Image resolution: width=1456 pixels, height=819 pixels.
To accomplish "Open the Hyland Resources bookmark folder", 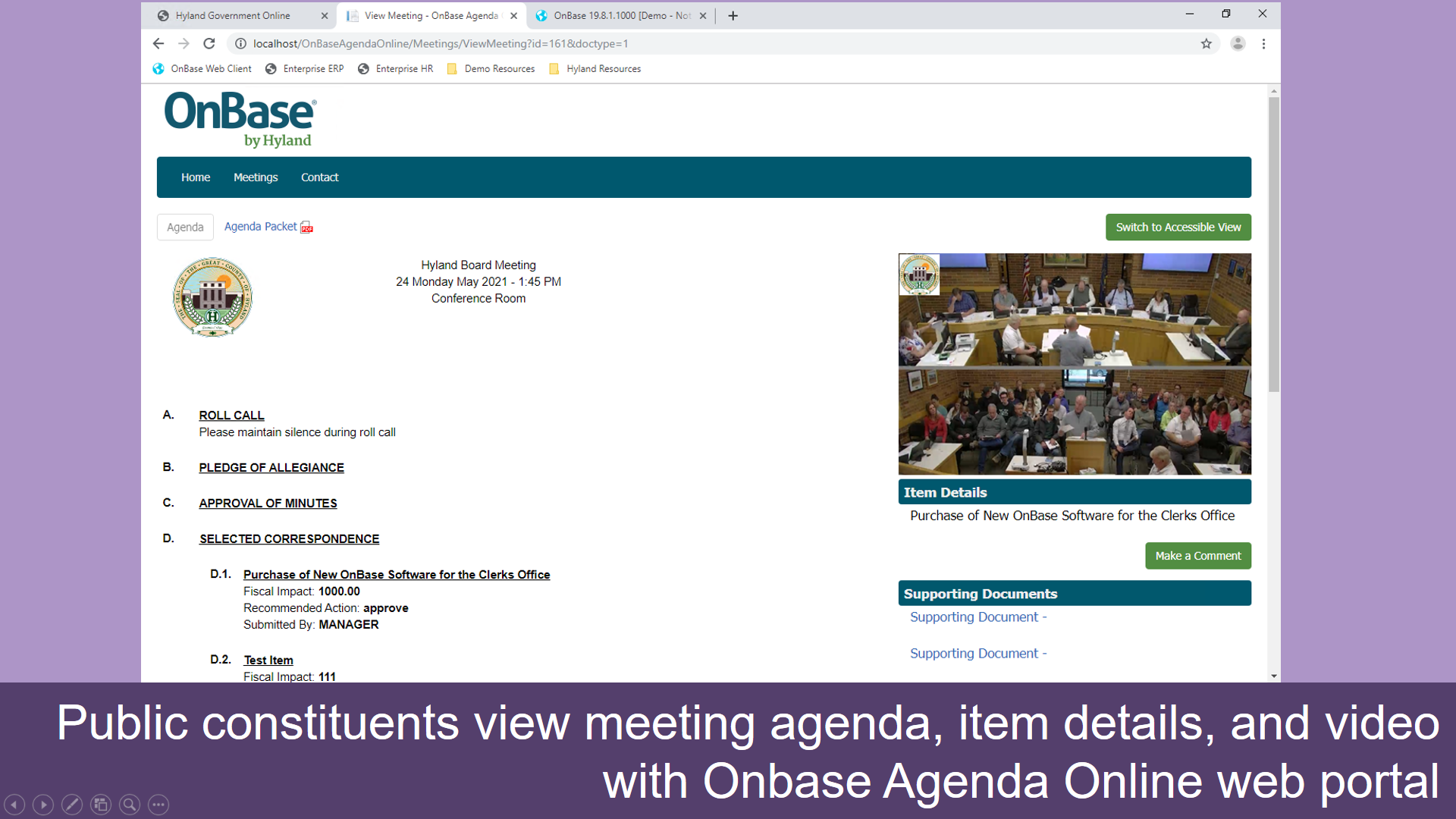I will (595, 69).
